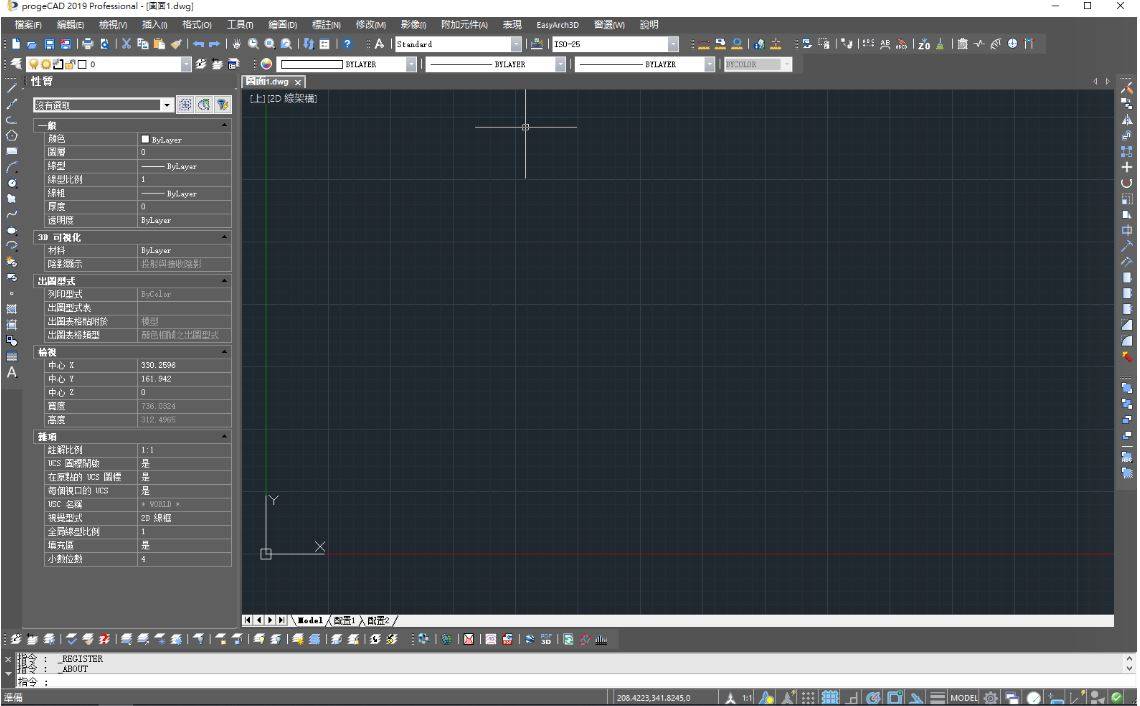The image size is (1140, 706).
Task: Click the settings gear icon in status bar
Action: coord(990,697)
